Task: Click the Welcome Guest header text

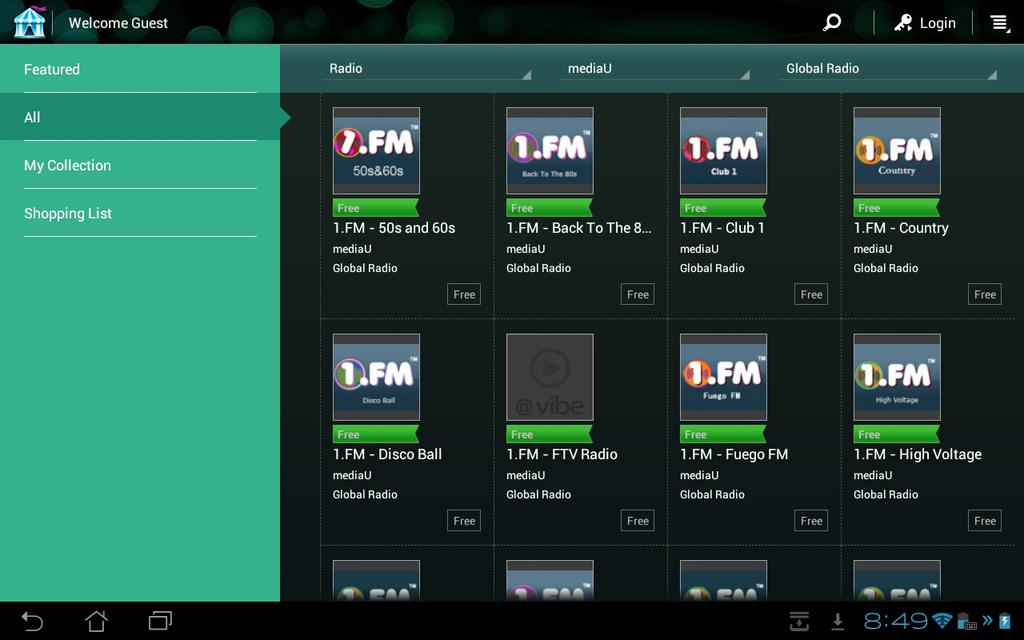Action: click(118, 23)
